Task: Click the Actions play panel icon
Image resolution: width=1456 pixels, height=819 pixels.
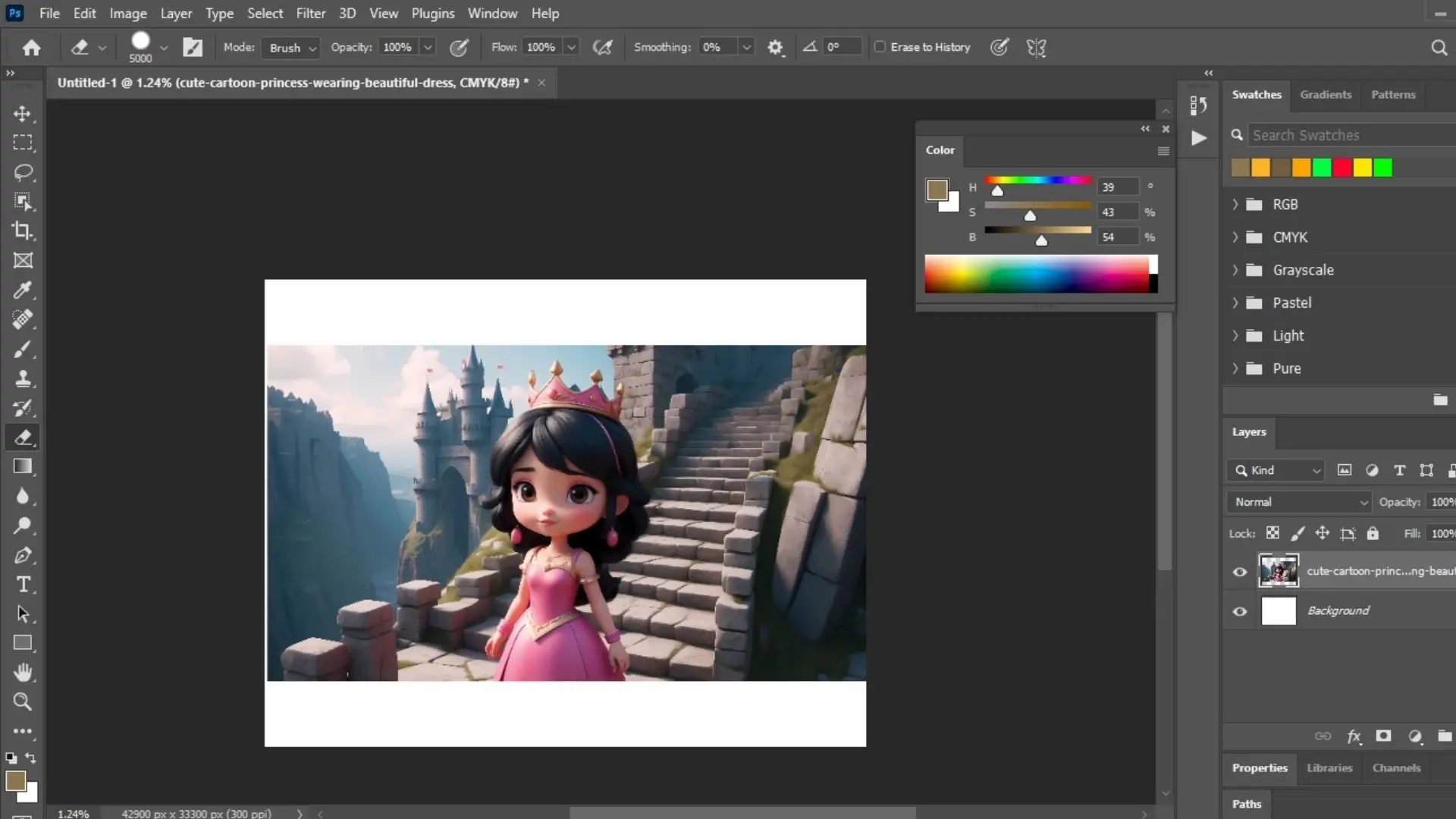Action: point(1199,138)
